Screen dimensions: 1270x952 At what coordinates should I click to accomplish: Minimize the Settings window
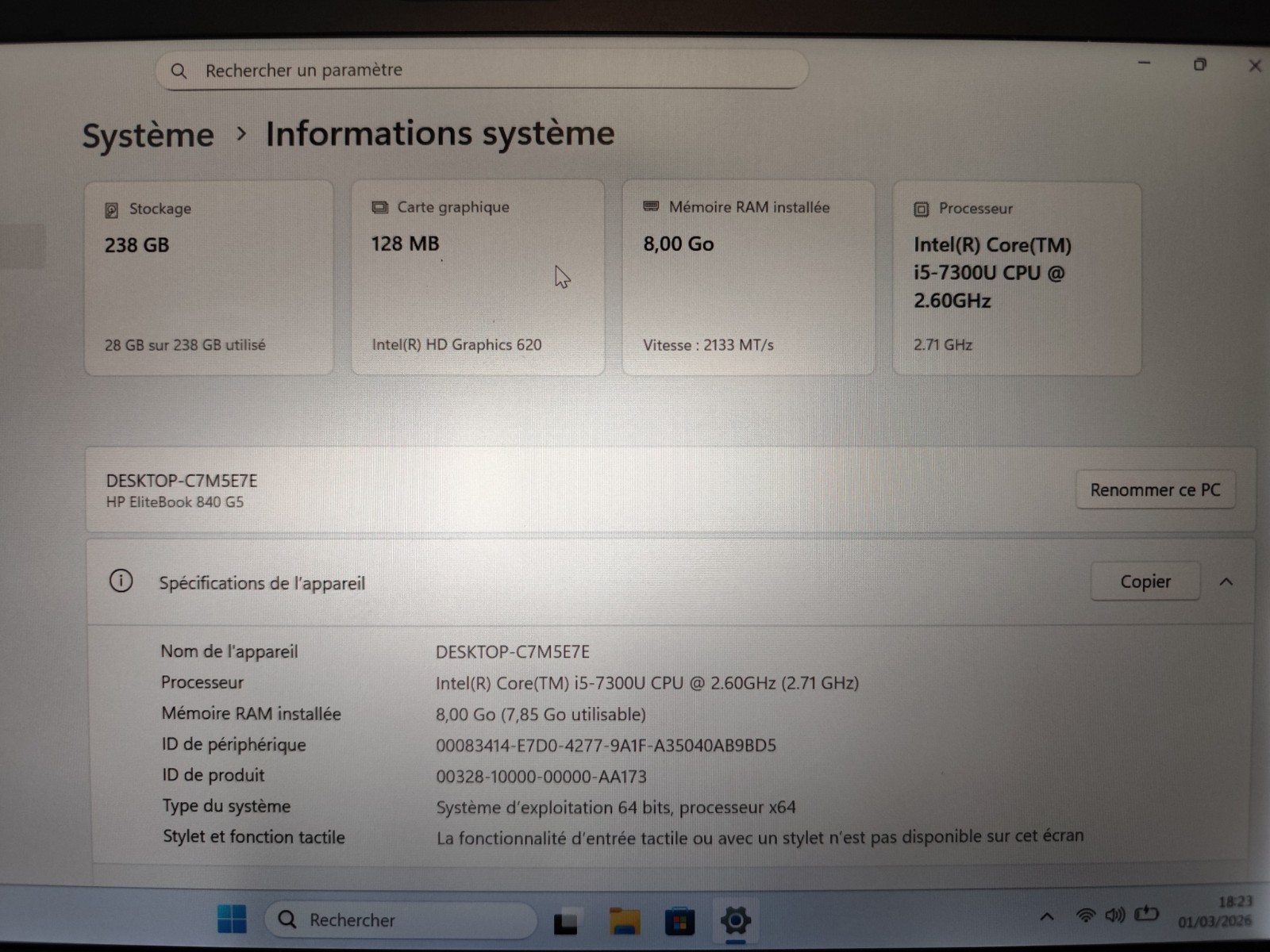click(x=1144, y=63)
